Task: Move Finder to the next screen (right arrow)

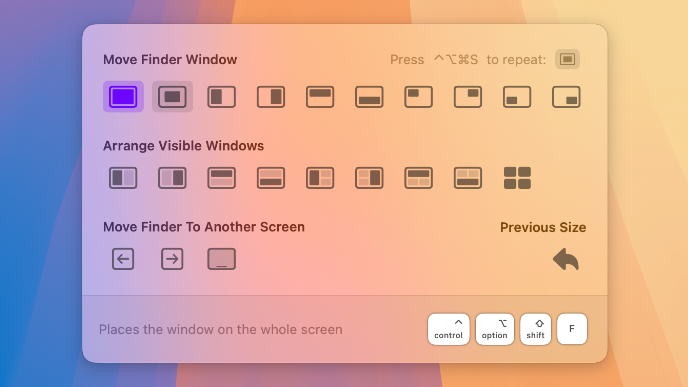Action: pyautogui.click(x=172, y=259)
